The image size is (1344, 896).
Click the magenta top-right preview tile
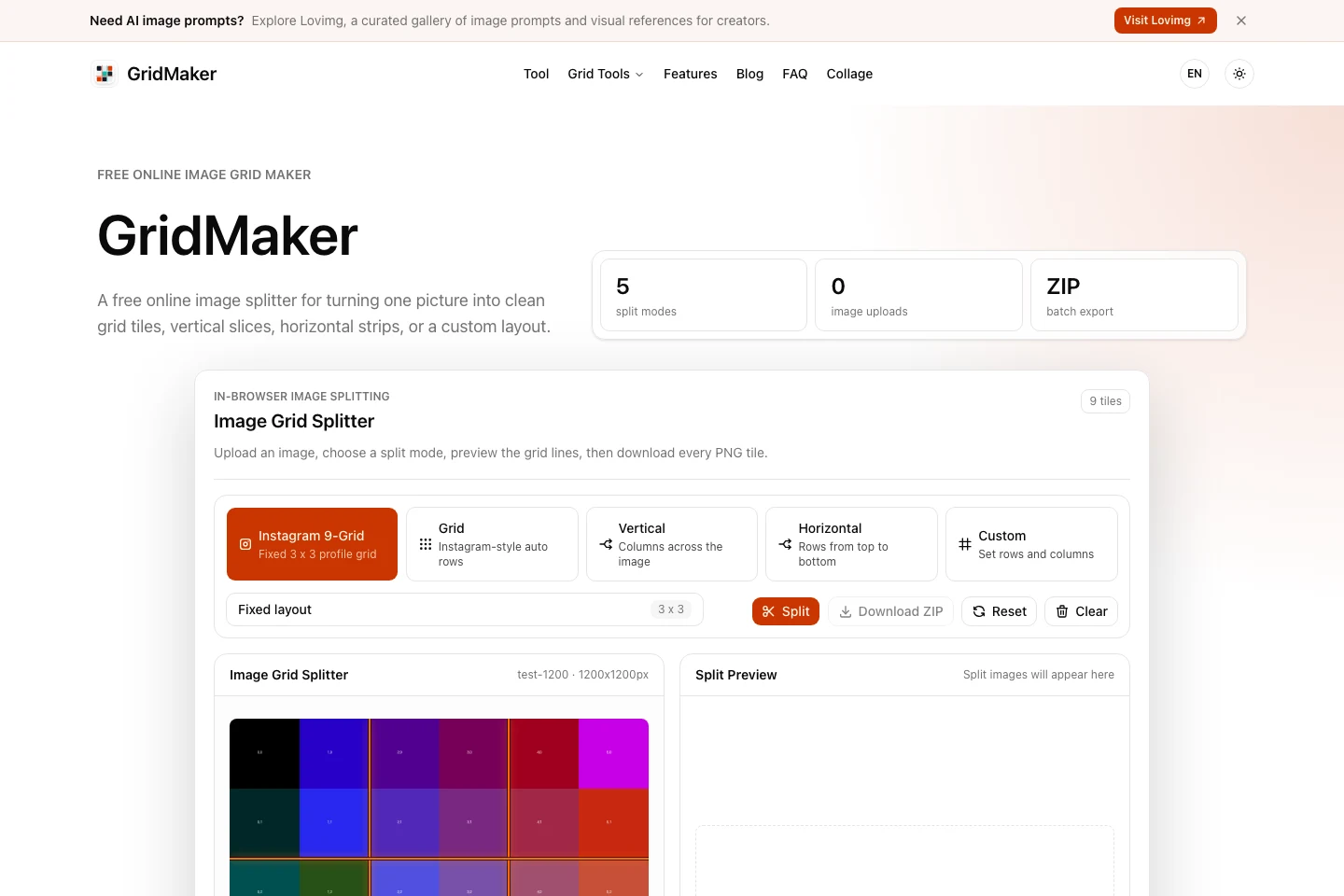[x=613, y=753]
